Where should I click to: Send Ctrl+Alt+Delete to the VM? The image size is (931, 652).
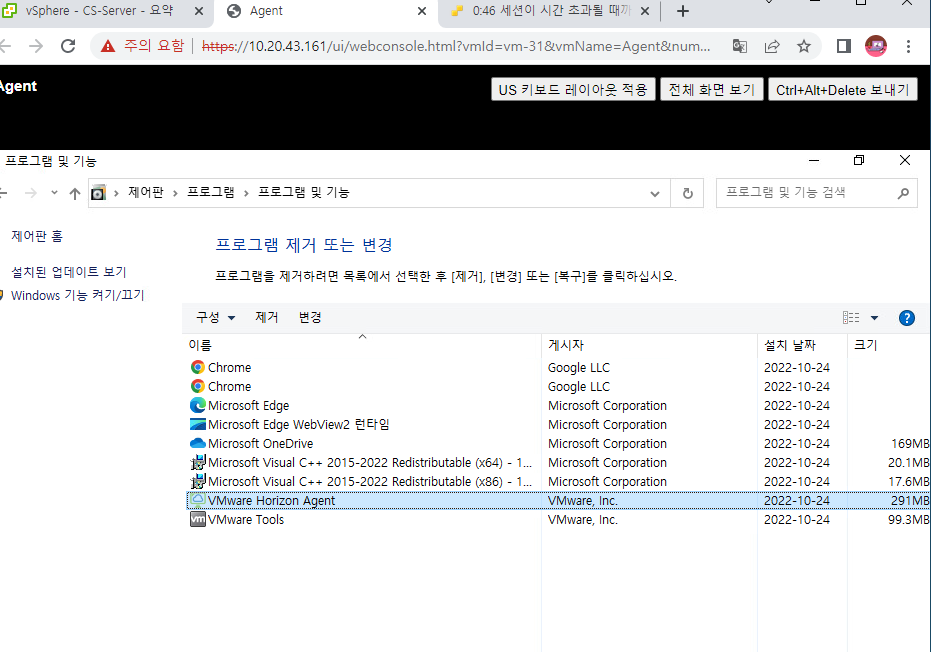tap(843, 90)
